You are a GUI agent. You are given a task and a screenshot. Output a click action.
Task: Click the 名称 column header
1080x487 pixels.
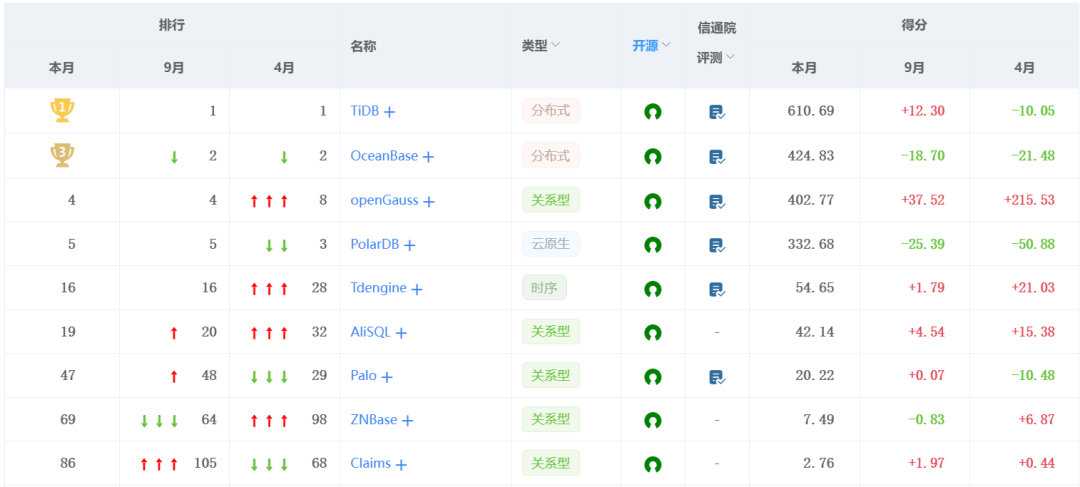(x=364, y=46)
